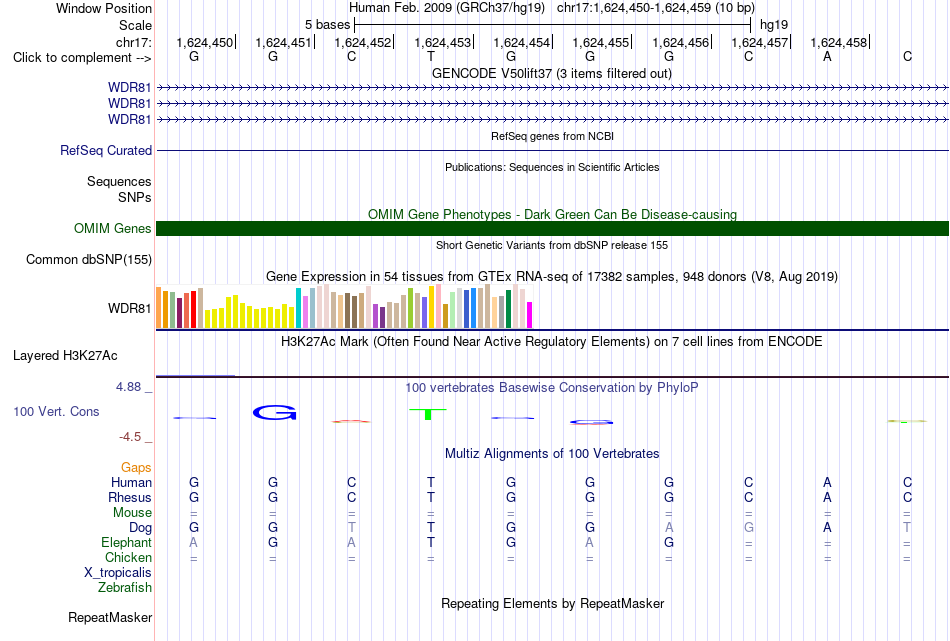Click the Common dbSNP(155) track label
This screenshot has height=641, width=950.
coord(89,259)
